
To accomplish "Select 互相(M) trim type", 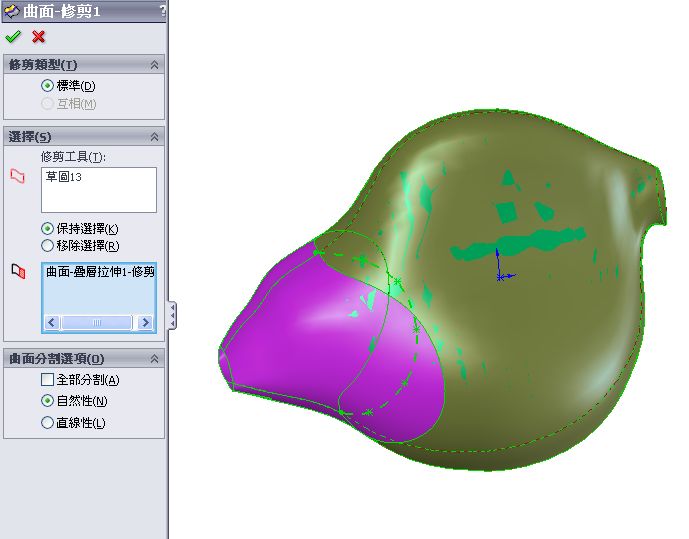I will tap(47, 104).
